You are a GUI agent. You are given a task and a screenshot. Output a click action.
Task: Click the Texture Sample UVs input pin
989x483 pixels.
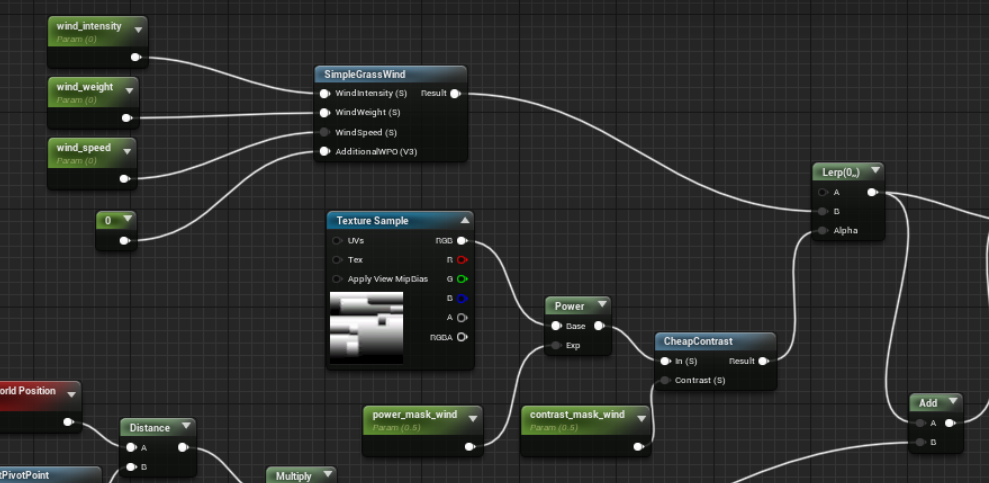[x=337, y=240]
